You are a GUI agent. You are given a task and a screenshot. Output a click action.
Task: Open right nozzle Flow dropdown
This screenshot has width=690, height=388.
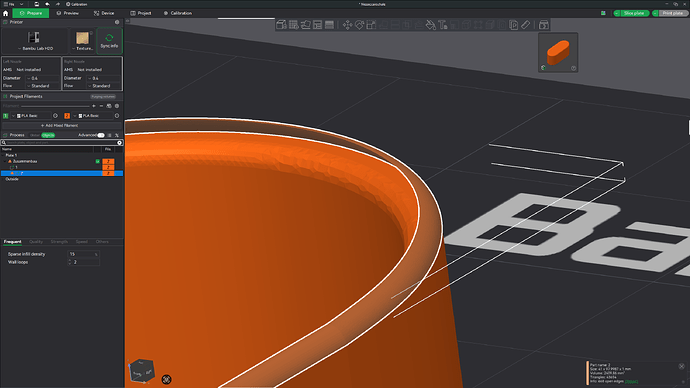point(104,86)
